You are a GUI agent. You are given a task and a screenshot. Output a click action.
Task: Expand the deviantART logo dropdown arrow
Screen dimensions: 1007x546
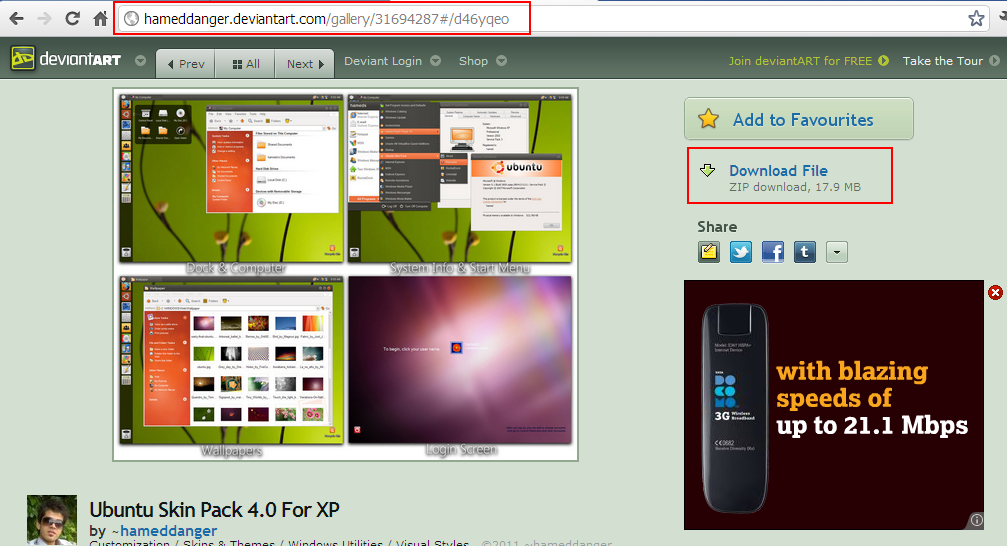click(x=141, y=61)
